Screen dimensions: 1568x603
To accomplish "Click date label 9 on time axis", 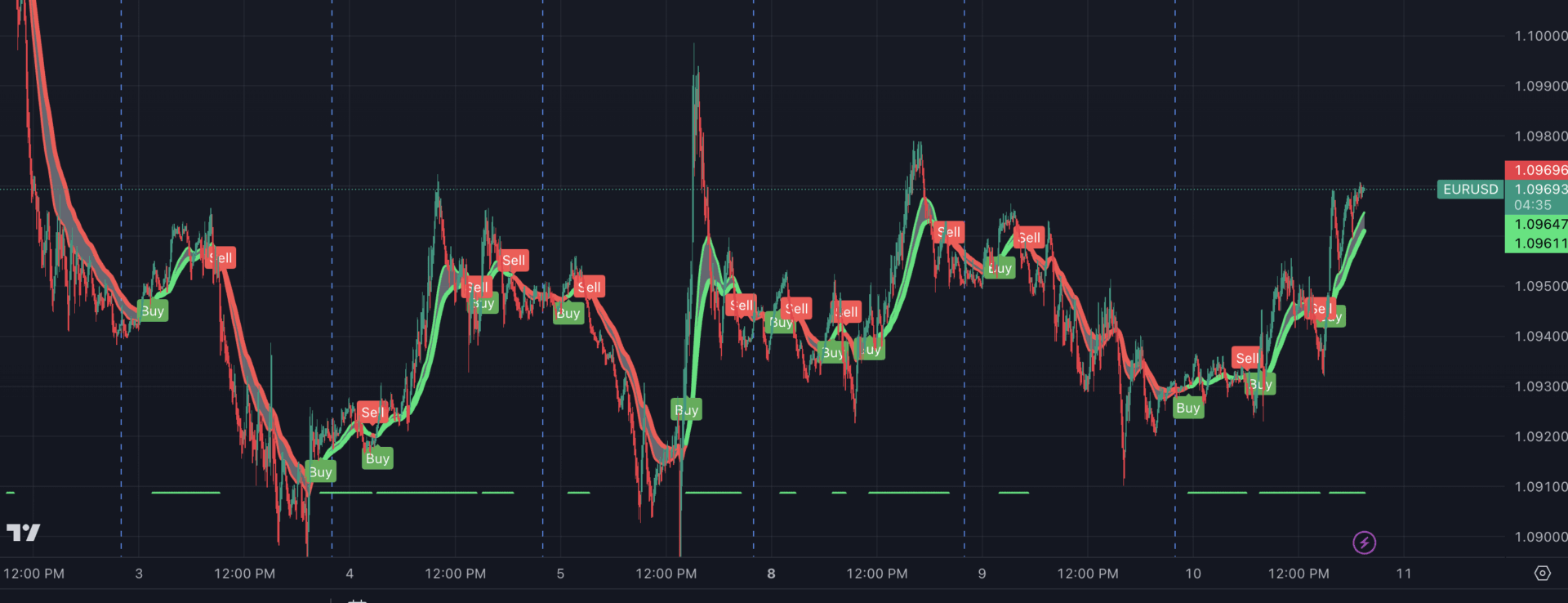I will [x=982, y=574].
